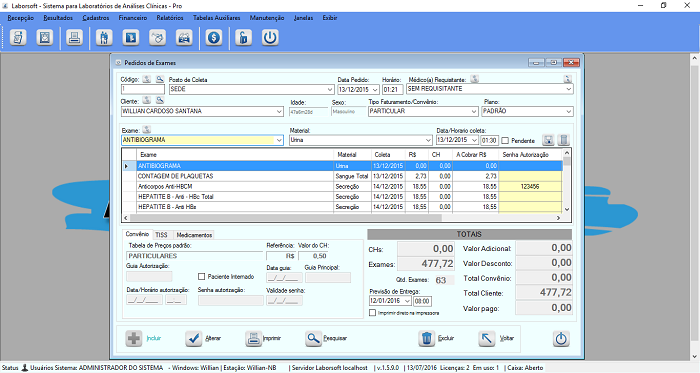This screenshot has width=700, height=373.
Task: Click the group photo toolbar icon
Action: point(184,37)
